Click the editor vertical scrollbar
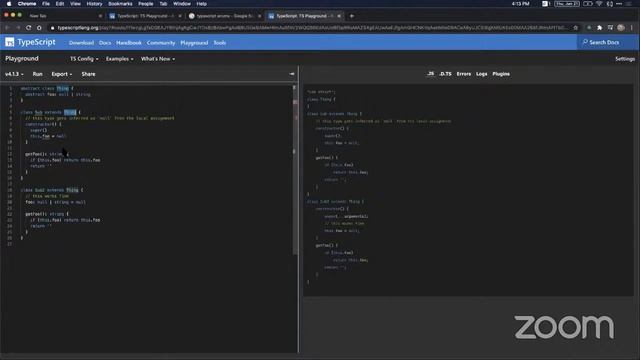The height and width of the screenshot is (360, 640). tap(294, 169)
